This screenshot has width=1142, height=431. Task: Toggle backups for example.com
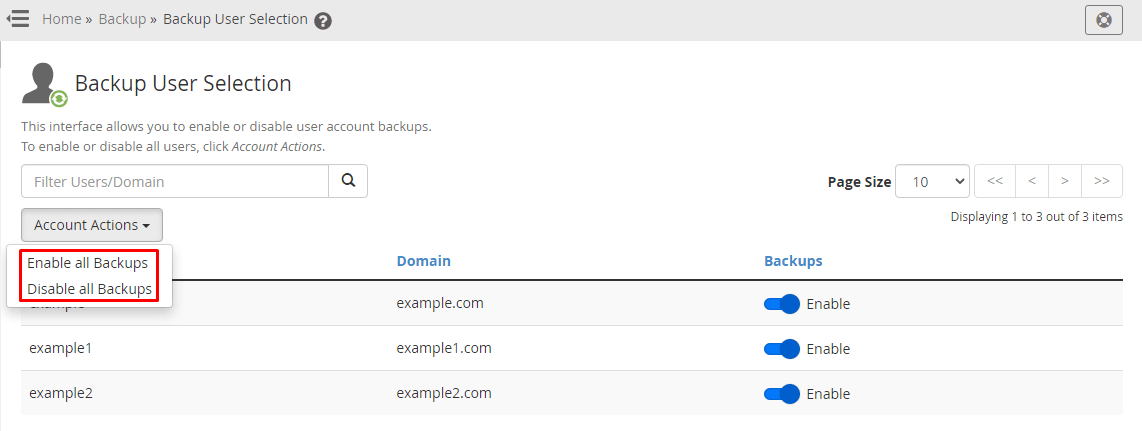(781, 304)
